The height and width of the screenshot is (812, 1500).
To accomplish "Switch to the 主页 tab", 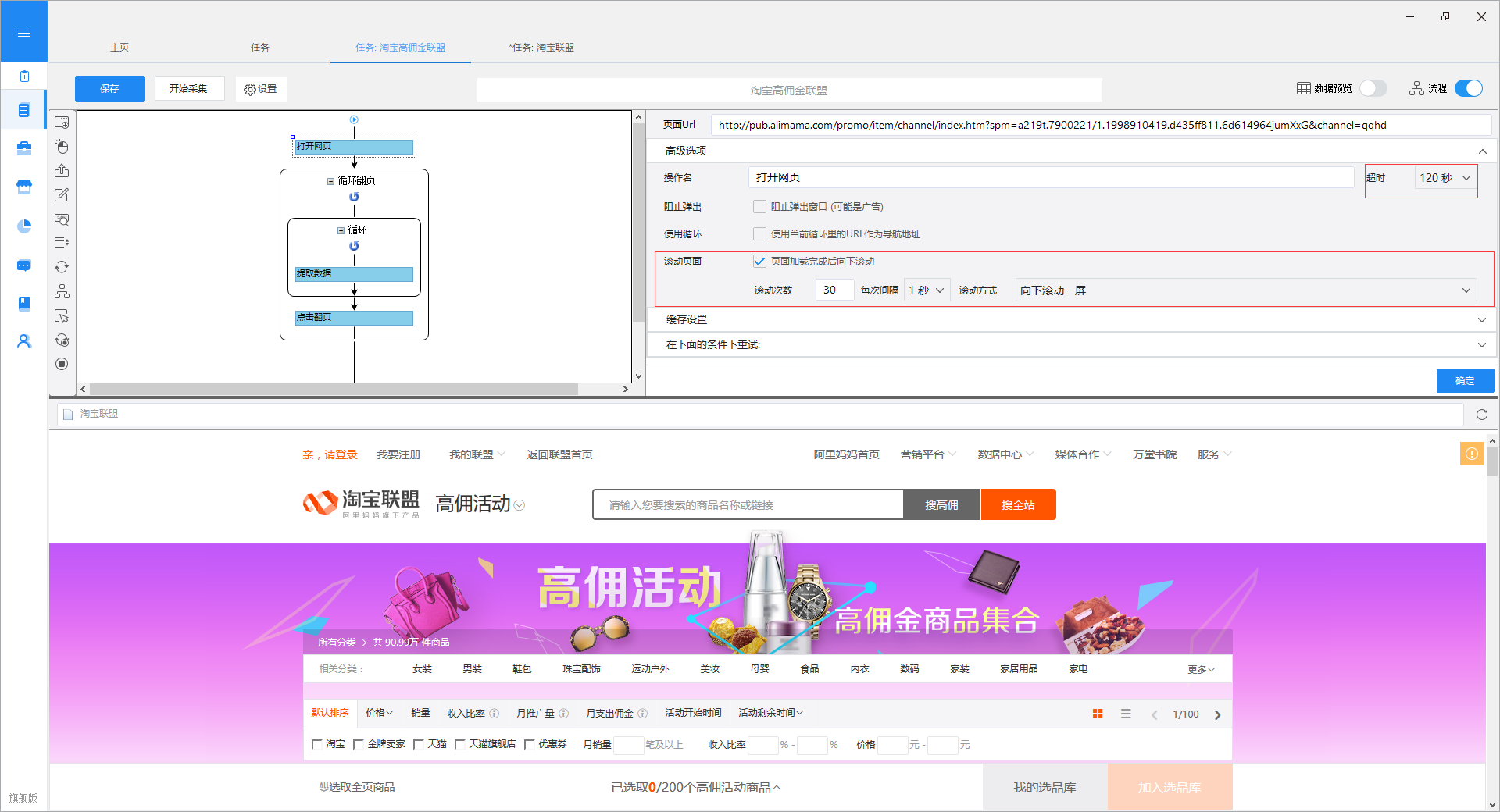I will click(120, 48).
